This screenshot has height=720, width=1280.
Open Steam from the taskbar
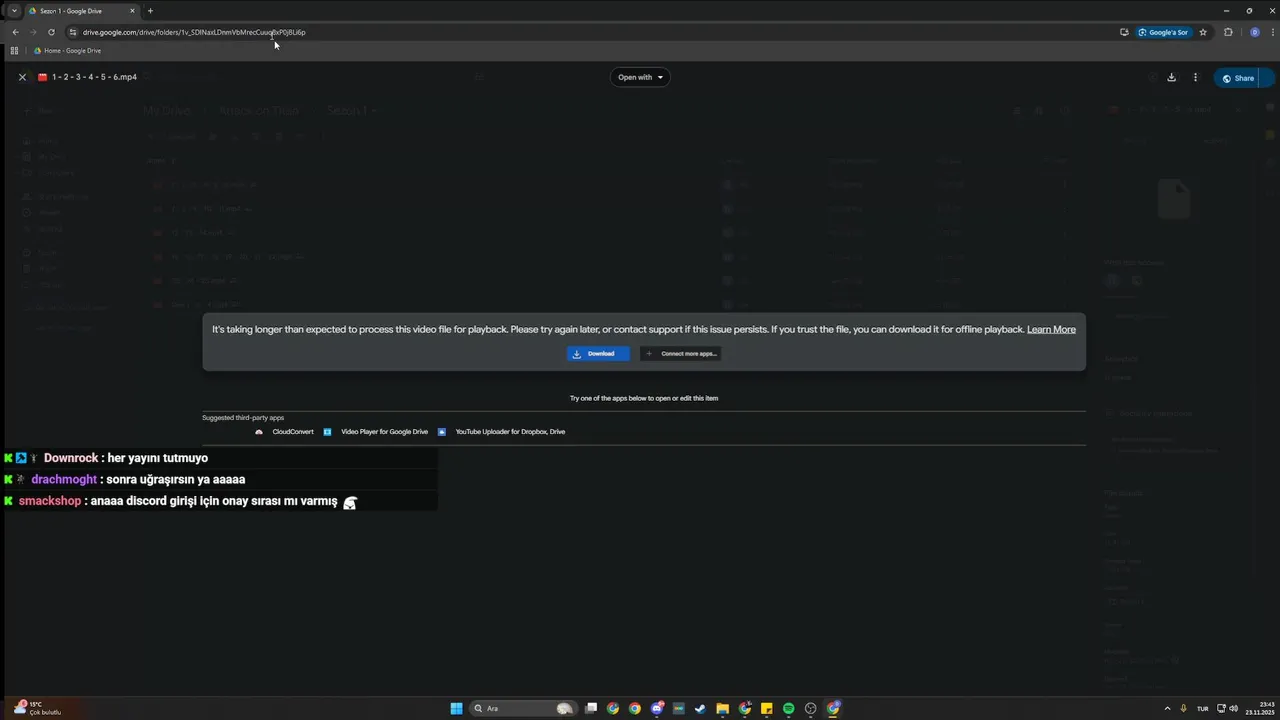pyautogui.click(x=700, y=709)
